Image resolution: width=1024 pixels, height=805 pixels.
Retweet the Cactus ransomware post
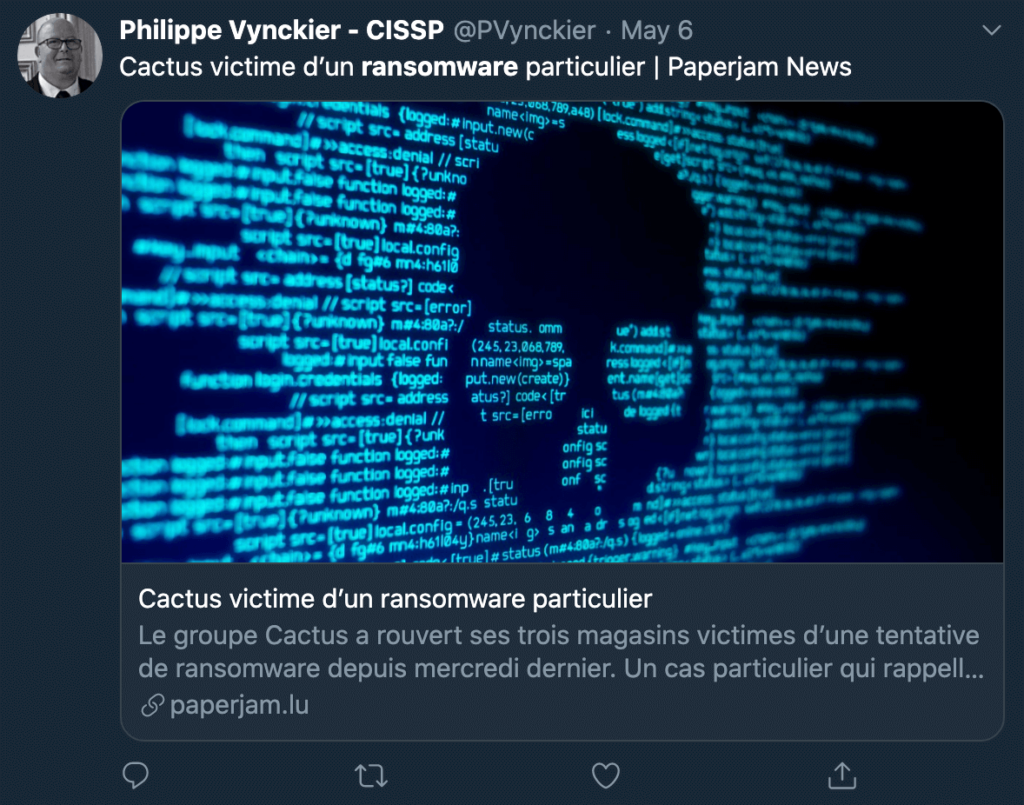[371, 776]
